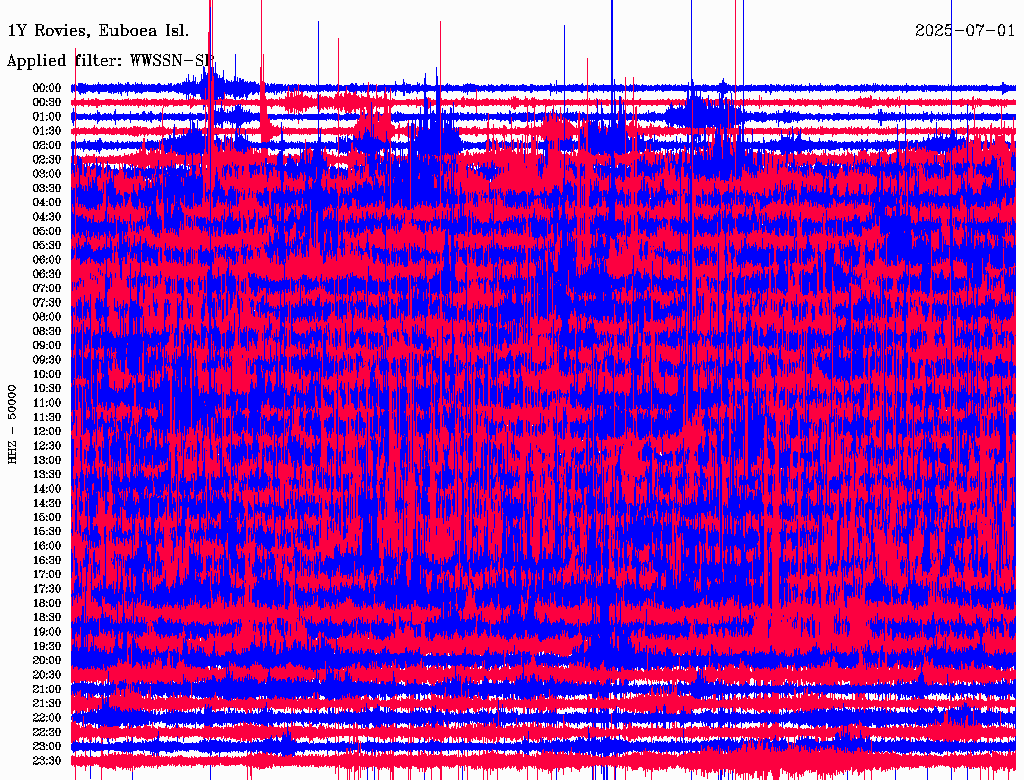This screenshot has width=1024, height=780.
Task: Select the 07:00 time row label
Action: coord(48,288)
